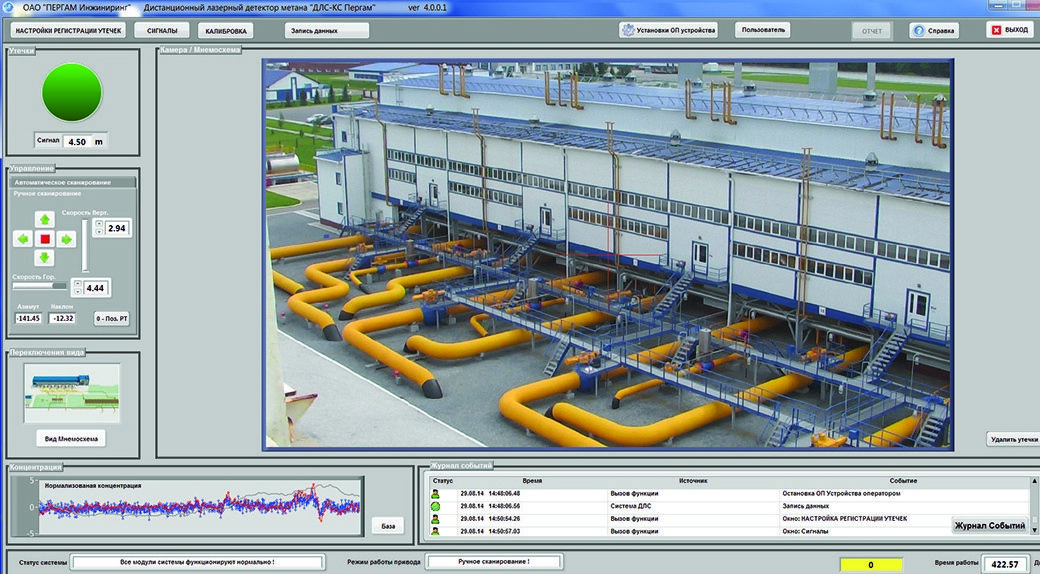The image size is (1040, 574).
Task: Click green status icon in Система ДЛС row
Action: [x=435, y=506]
